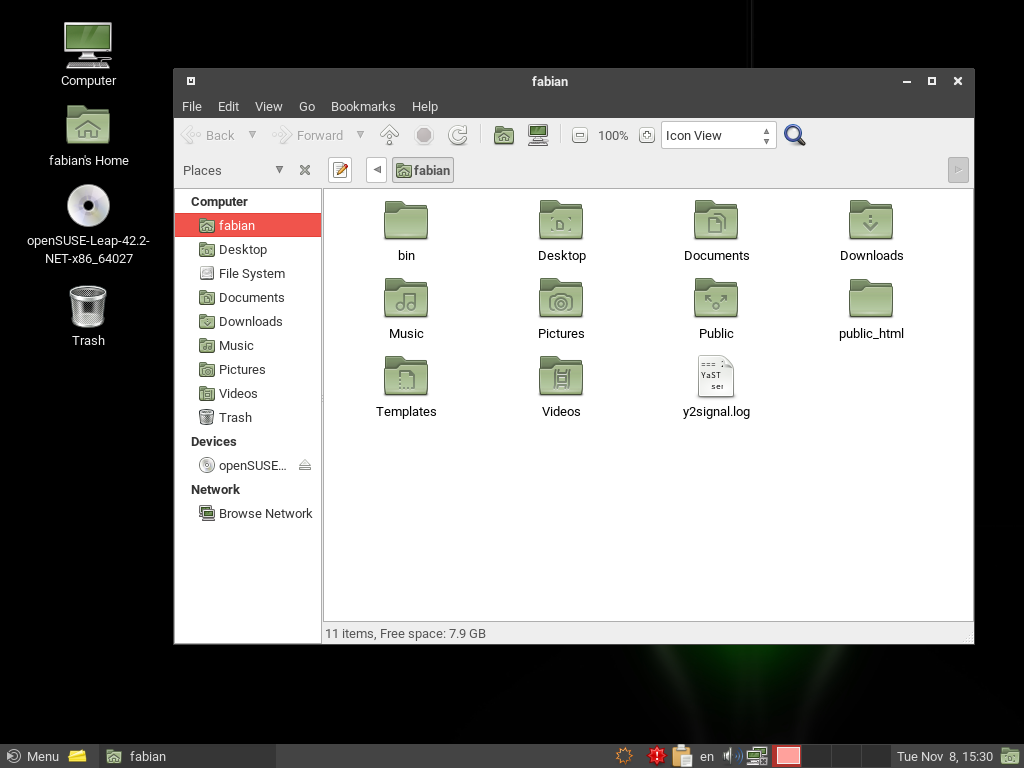1024x768 pixels.
Task: Open the View menu
Action: (x=268, y=106)
